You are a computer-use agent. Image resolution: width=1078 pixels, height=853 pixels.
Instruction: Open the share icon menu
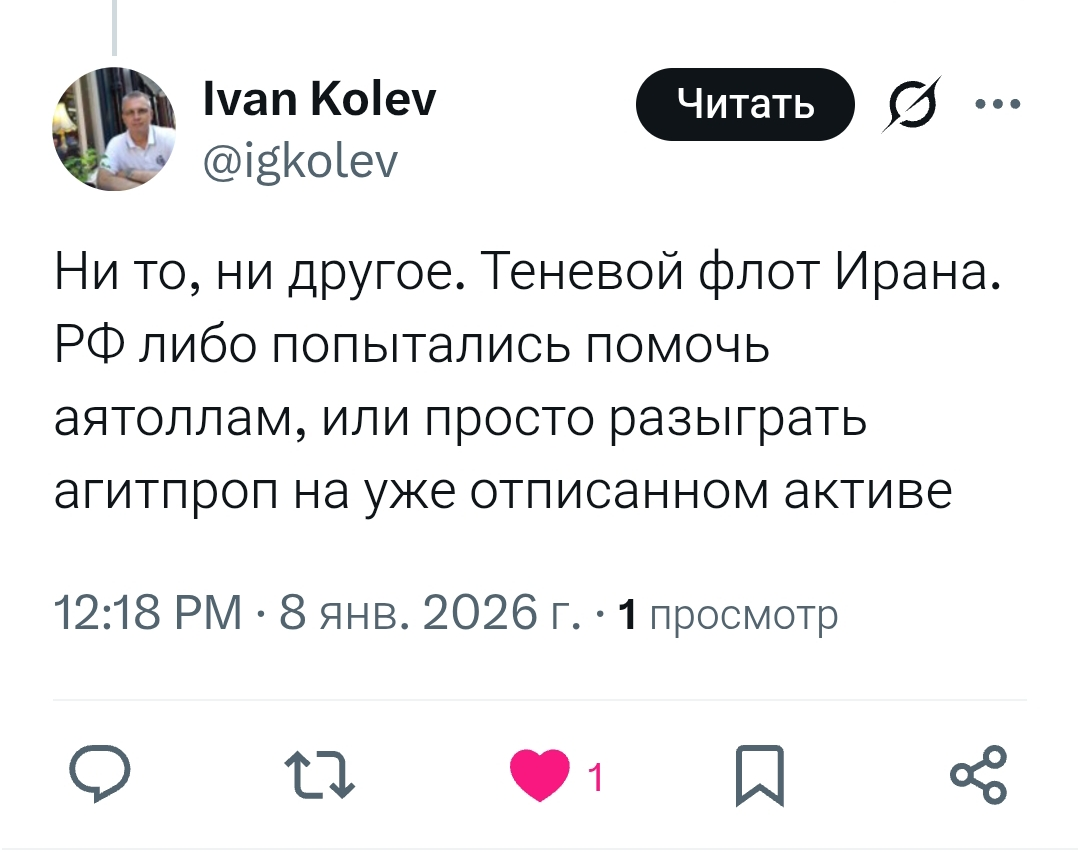coord(980,775)
